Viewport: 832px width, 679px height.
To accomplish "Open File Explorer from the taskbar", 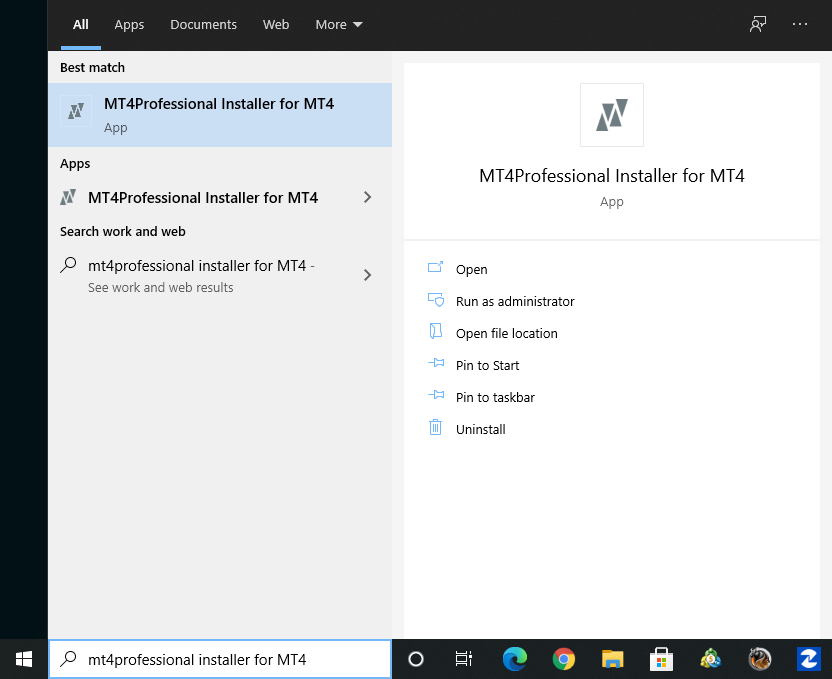I will click(612, 659).
